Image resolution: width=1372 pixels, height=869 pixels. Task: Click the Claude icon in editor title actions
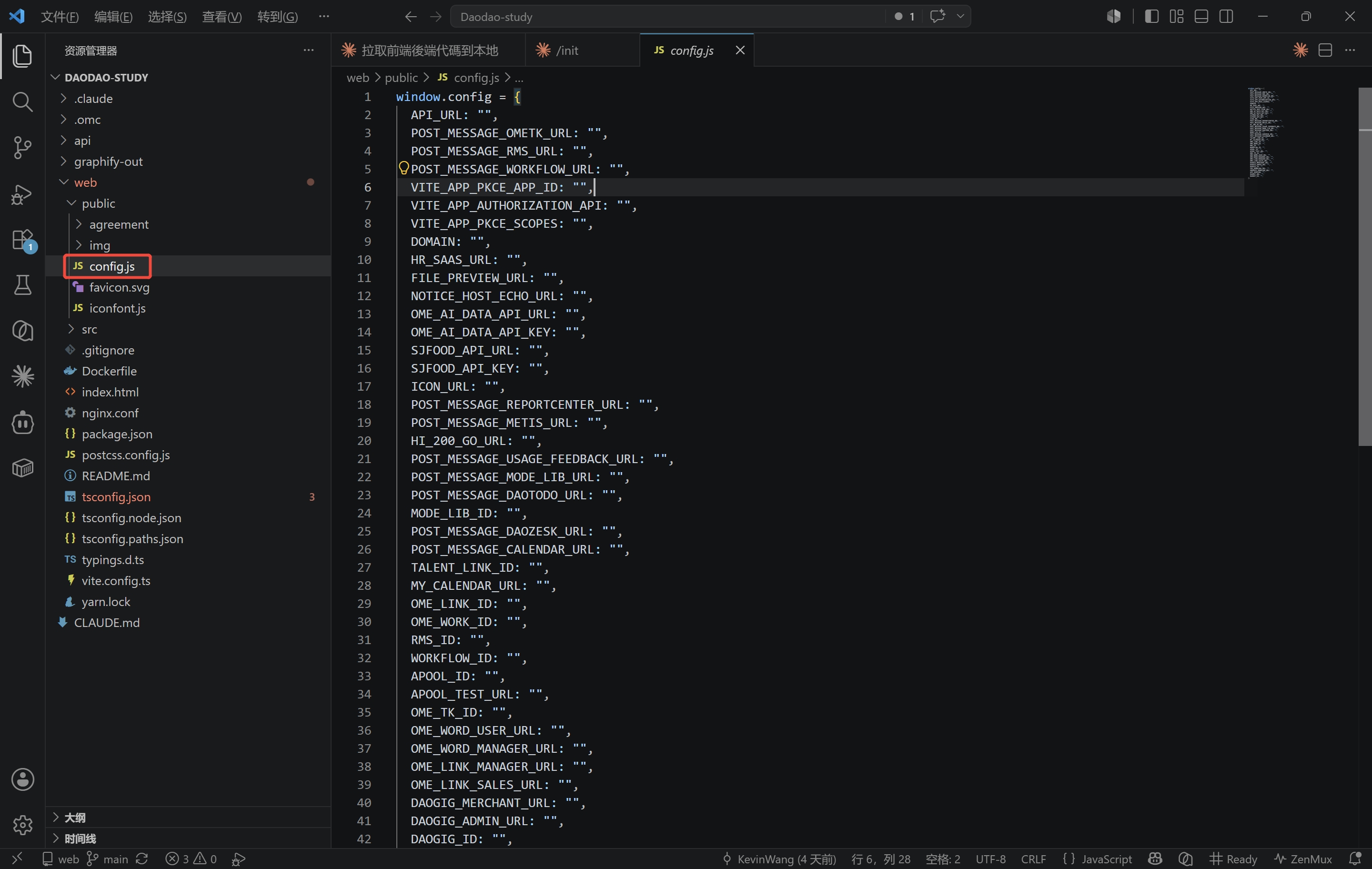[x=1300, y=50]
